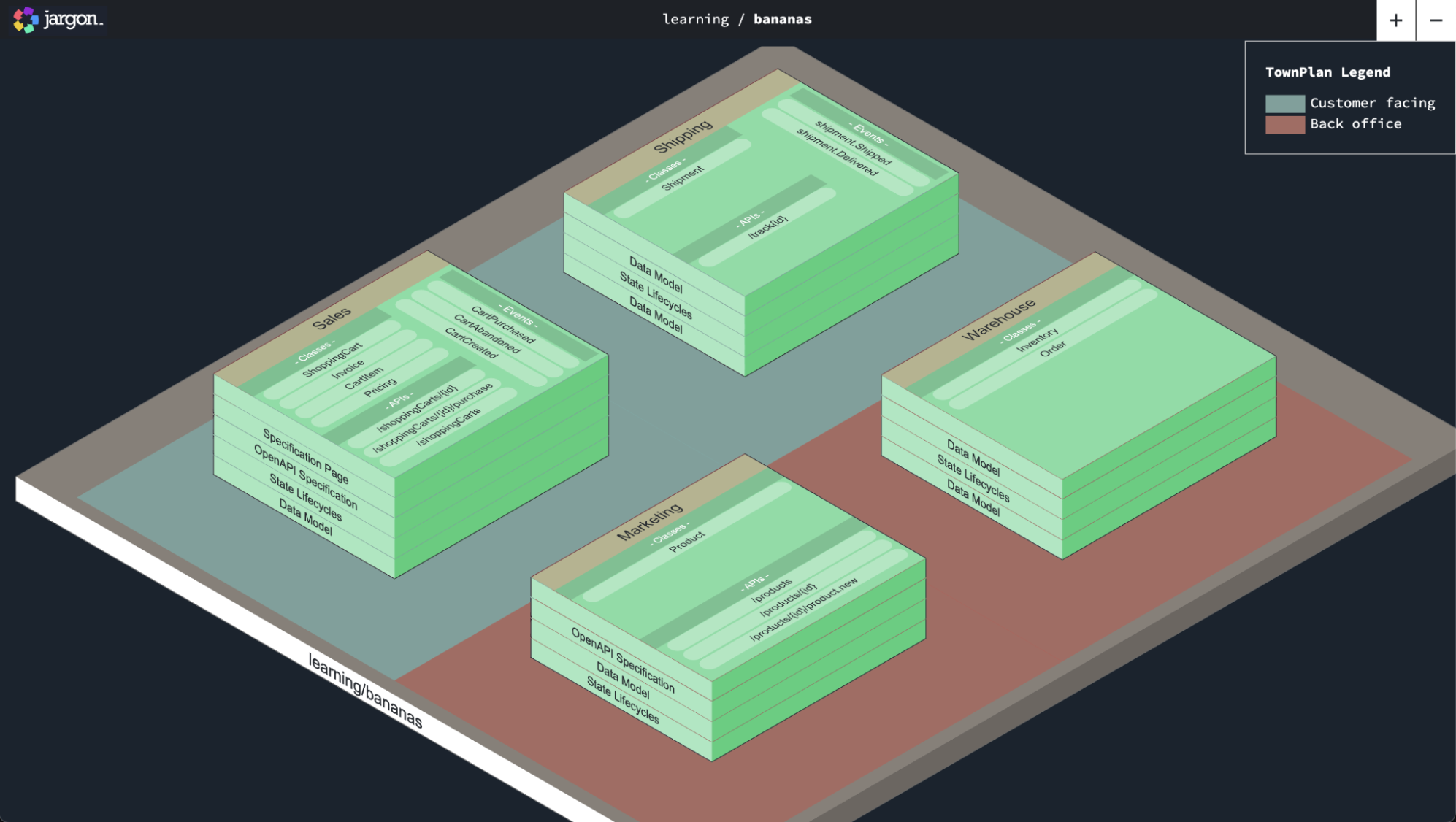Select the Marketing domain title

(650, 521)
